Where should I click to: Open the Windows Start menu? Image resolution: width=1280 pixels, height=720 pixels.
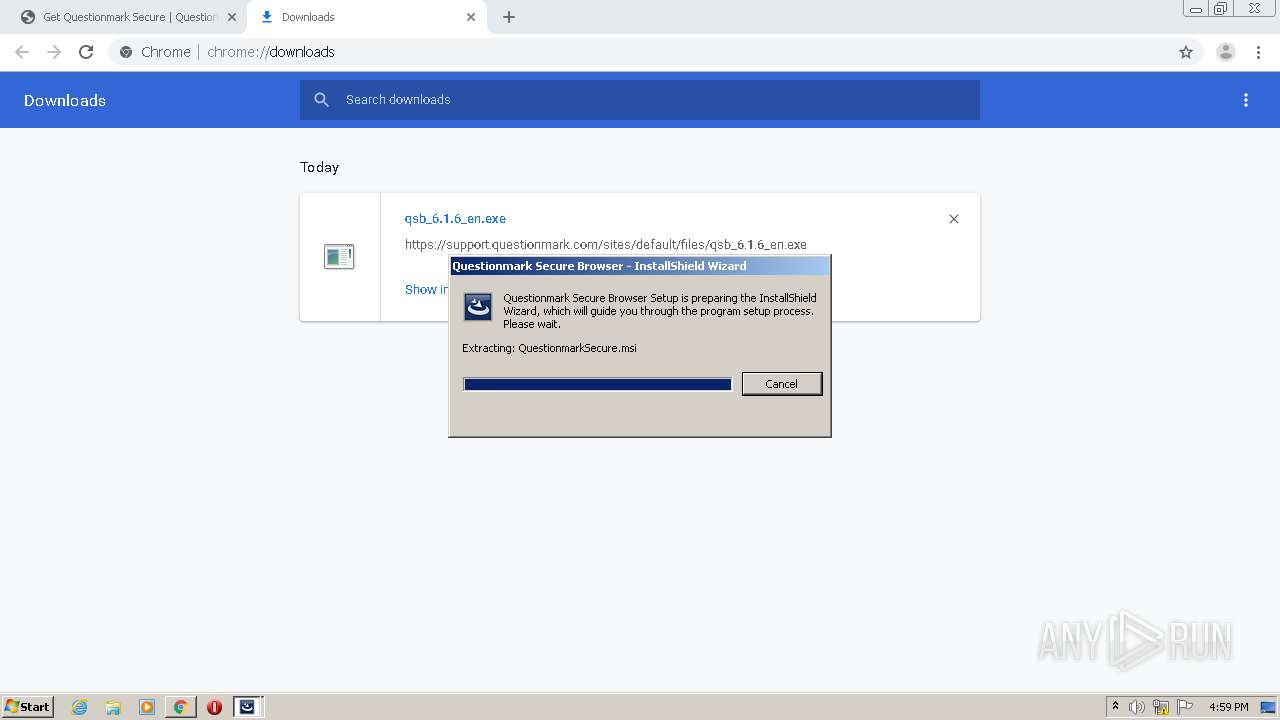[x=28, y=707]
